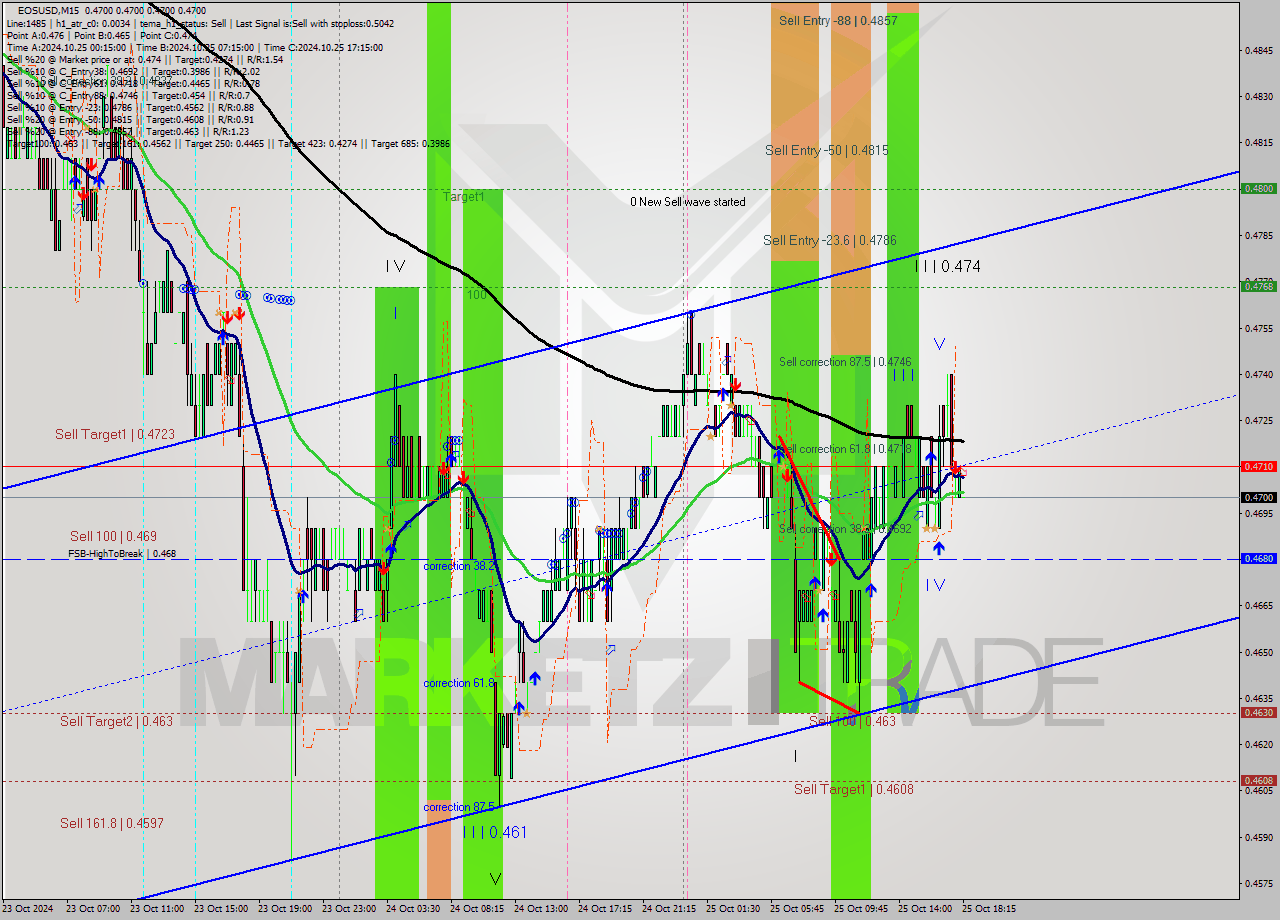Click the black 0.4700 current price tag
Image resolution: width=1280 pixels, height=920 pixels.
1257,497
